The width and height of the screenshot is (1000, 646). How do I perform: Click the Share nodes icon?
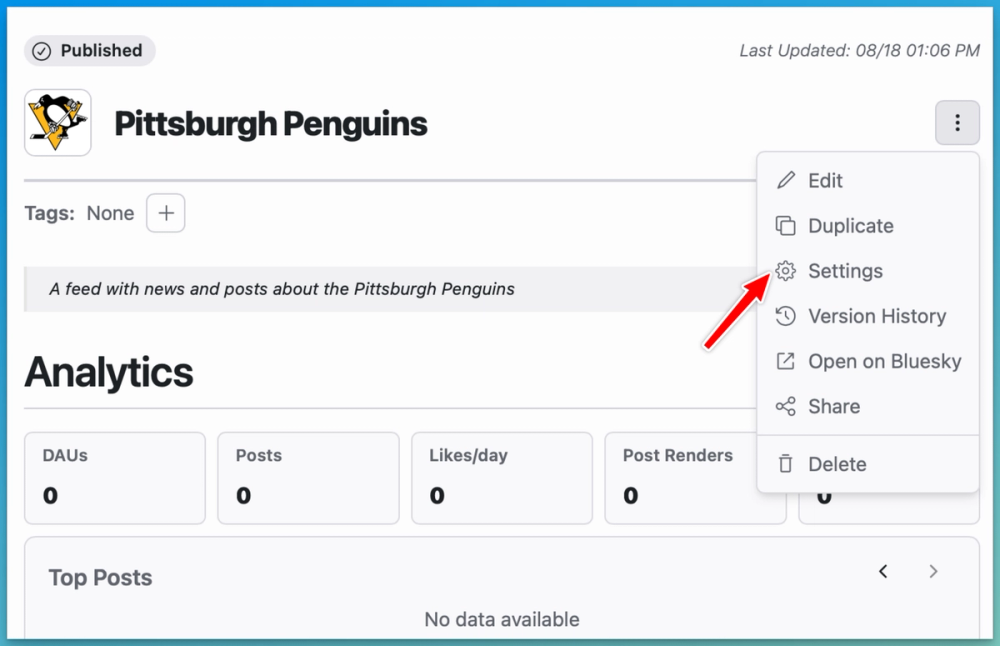[786, 406]
